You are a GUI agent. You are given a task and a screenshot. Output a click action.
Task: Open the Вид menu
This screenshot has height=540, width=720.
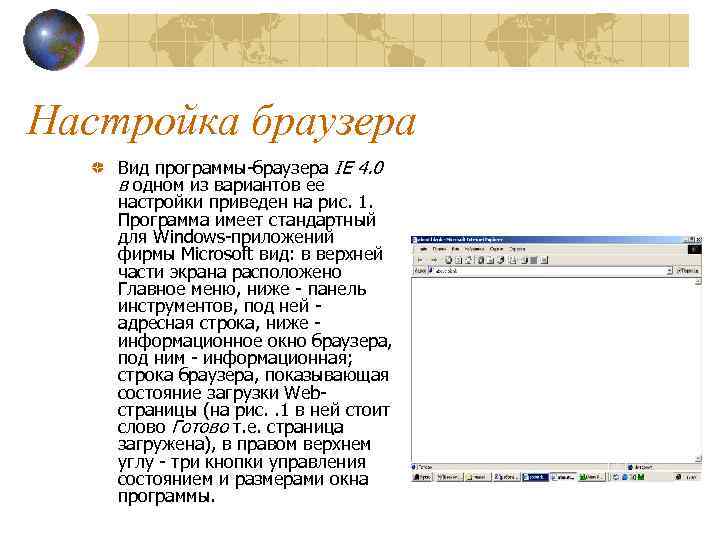click(455, 249)
